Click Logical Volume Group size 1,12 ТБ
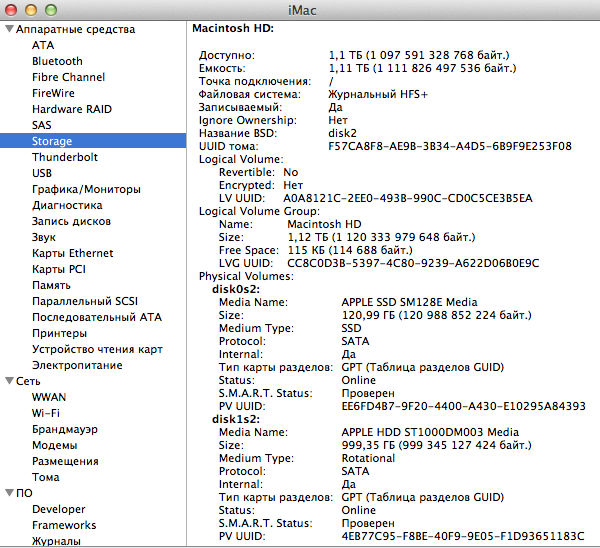The height and width of the screenshot is (548, 600). point(382,237)
